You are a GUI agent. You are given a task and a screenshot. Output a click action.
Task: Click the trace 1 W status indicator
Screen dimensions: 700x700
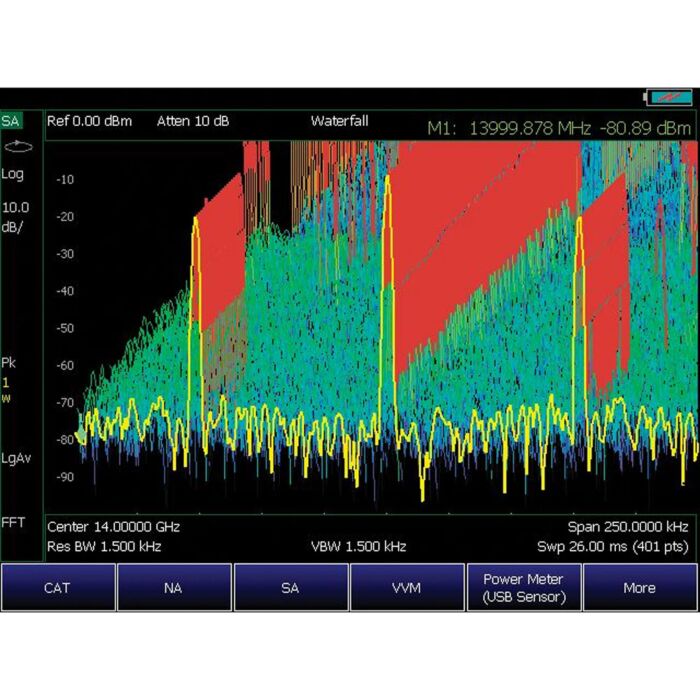click(8, 390)
